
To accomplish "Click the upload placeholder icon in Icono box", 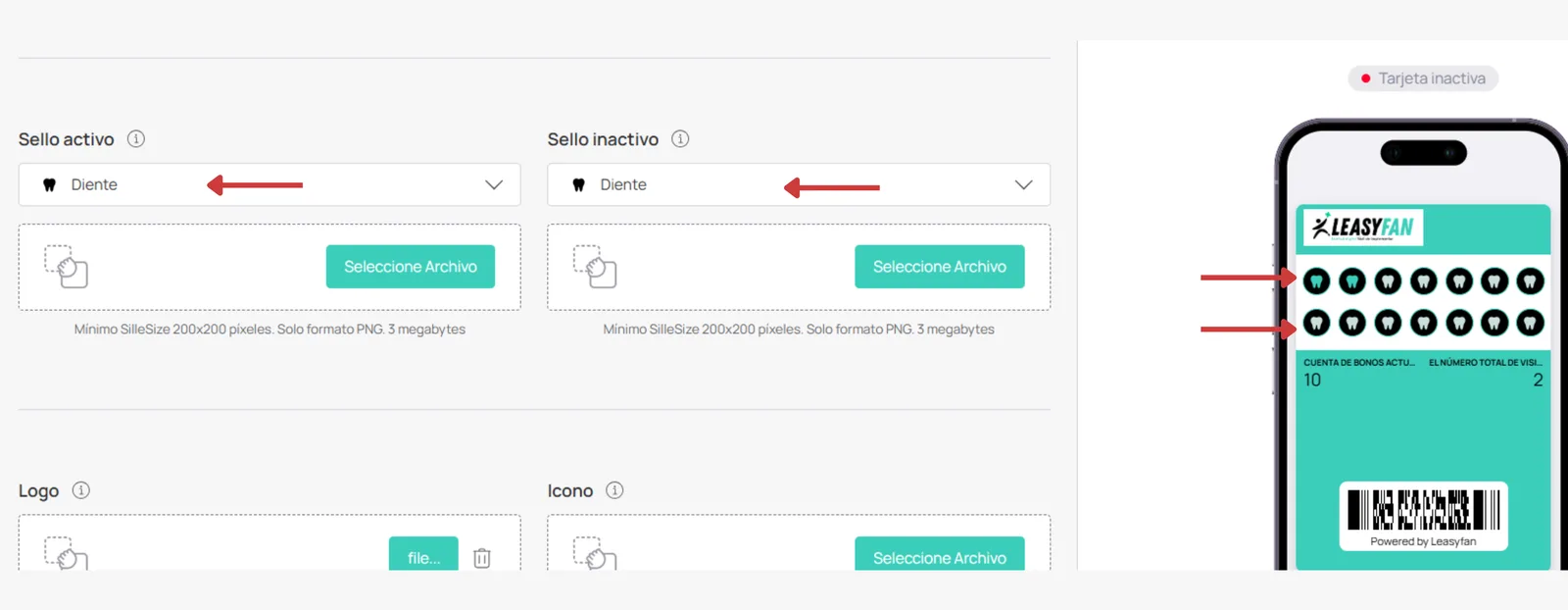I will pos(595,553).
